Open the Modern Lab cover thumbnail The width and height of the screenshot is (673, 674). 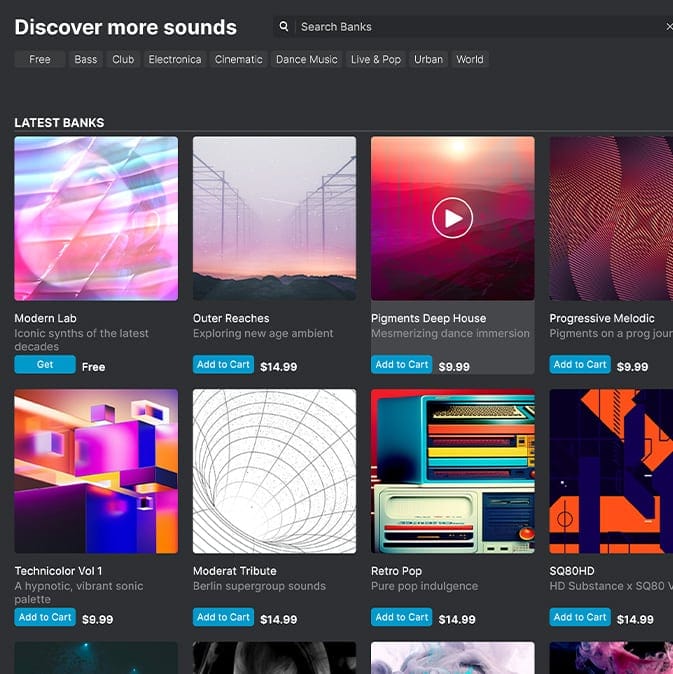(x=96, y=219)
